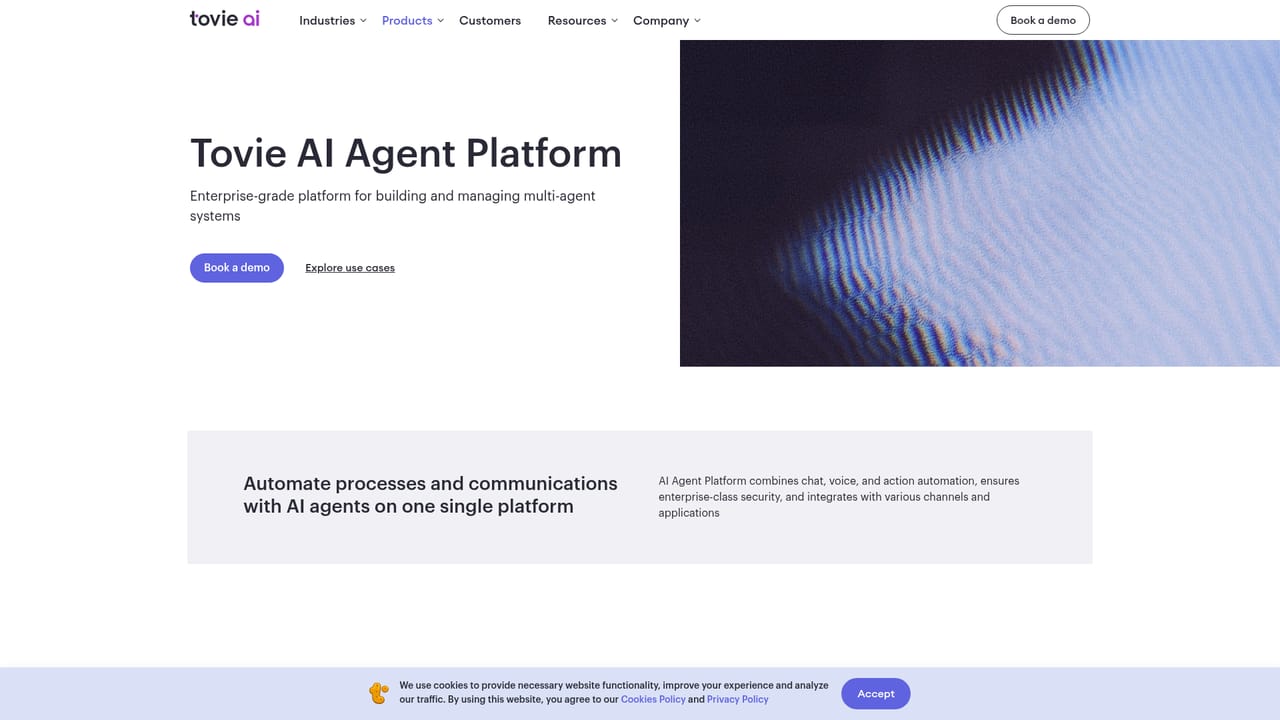1280x720 pixels.
Task: Open the Resources menu
Action: tap(577, 20)
